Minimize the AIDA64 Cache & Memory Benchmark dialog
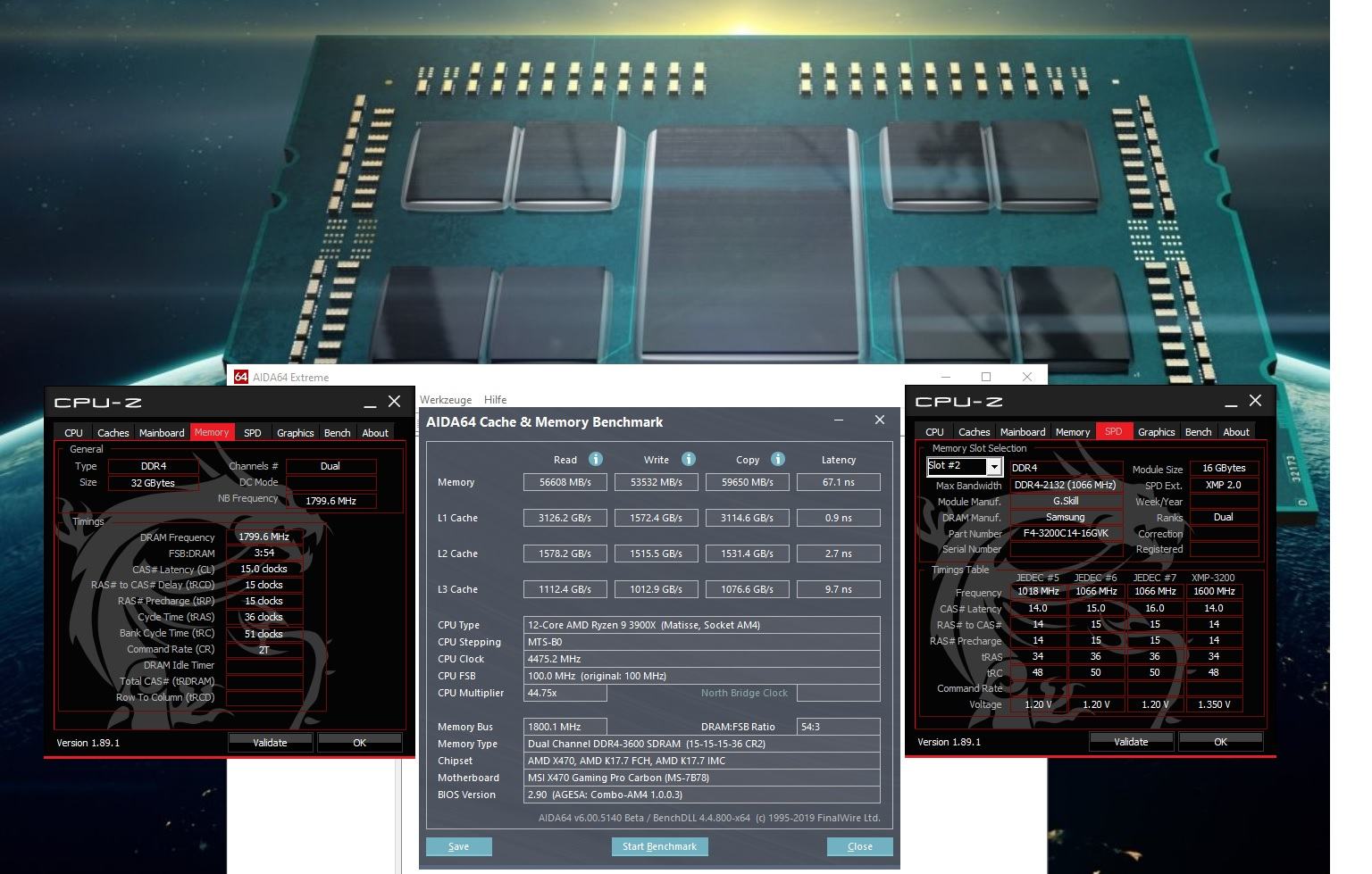 [839, 420]
